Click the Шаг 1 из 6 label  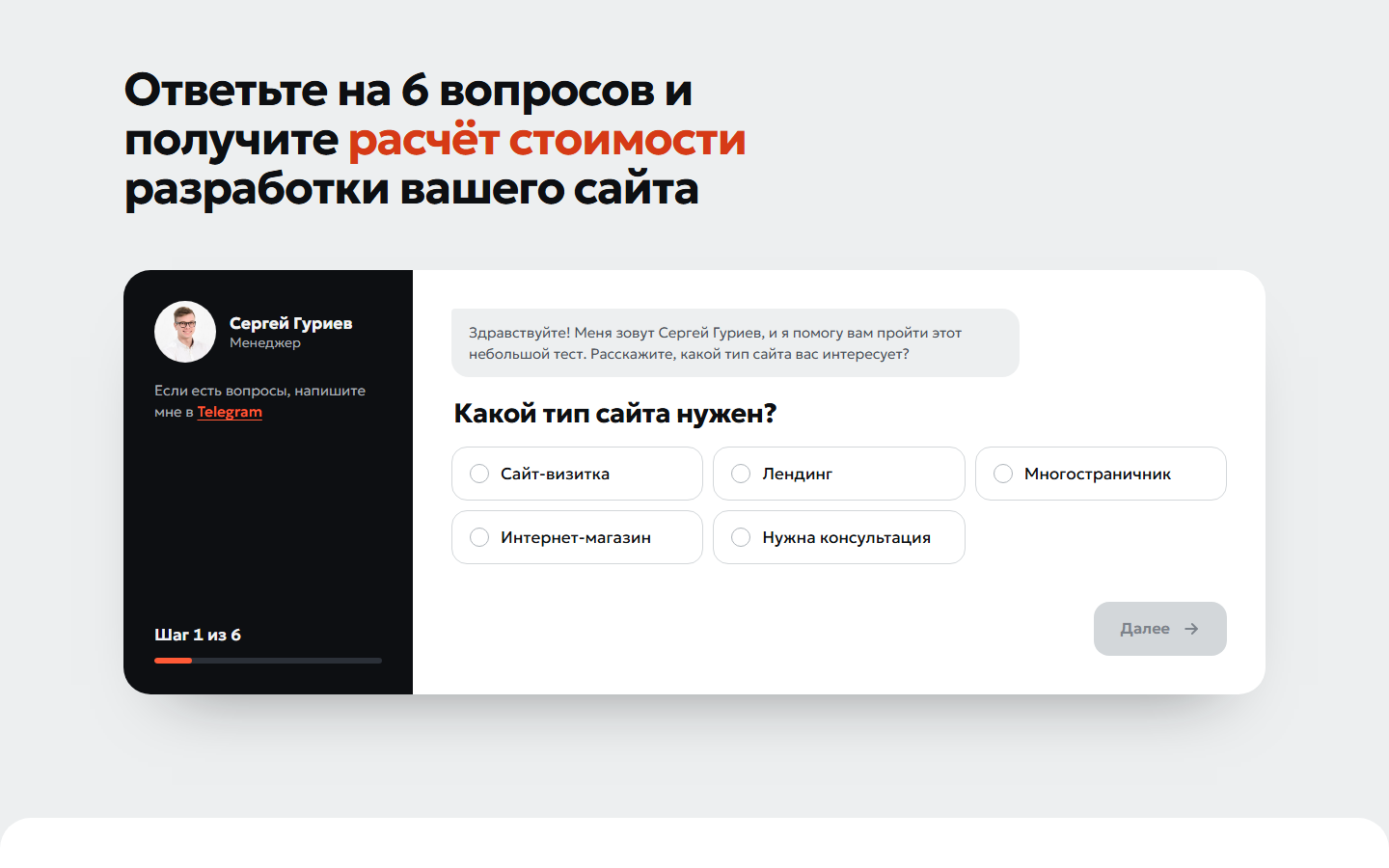click(198, 635)
